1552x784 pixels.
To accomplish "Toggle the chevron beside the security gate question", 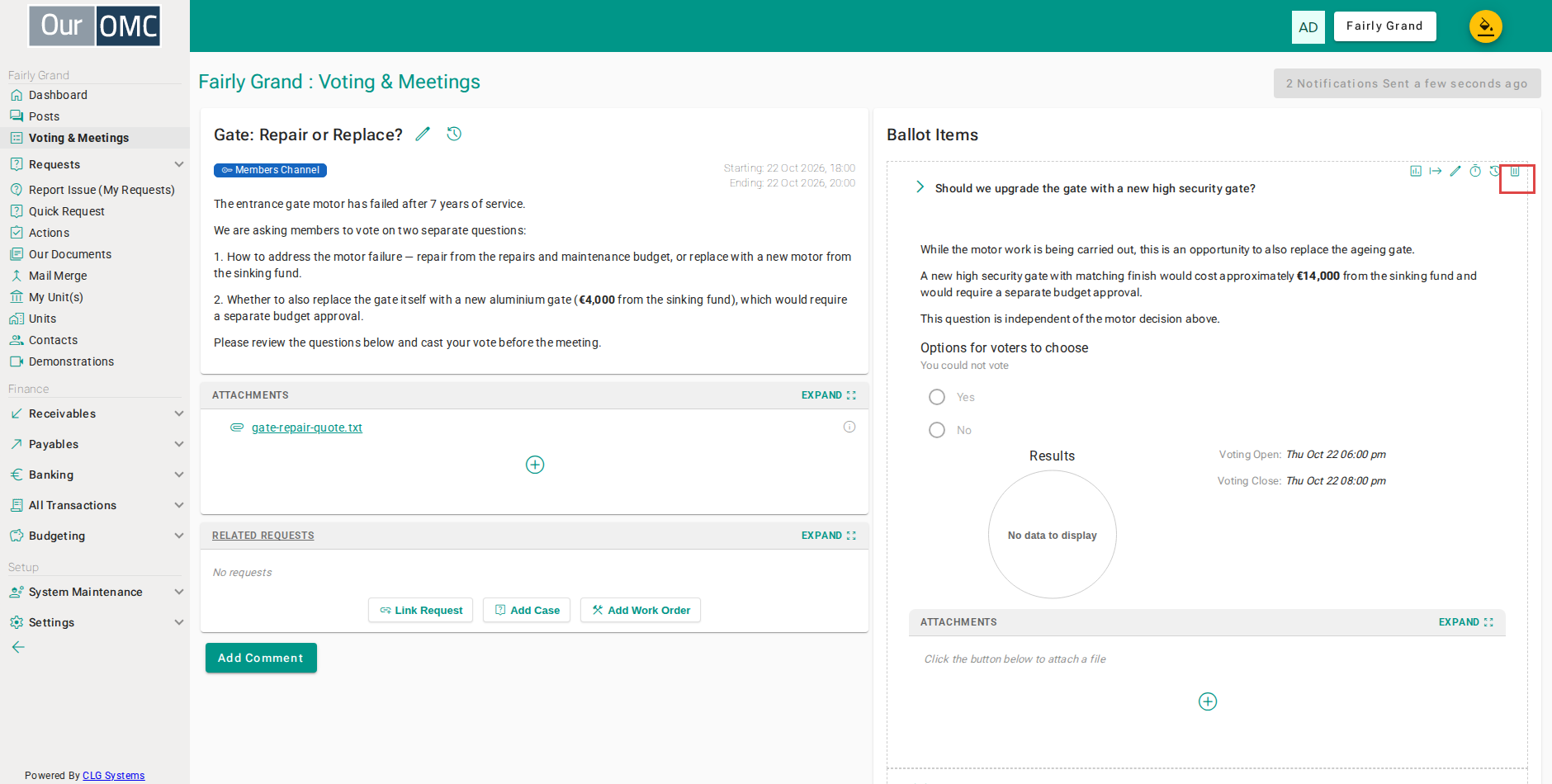I will point(920,187).
